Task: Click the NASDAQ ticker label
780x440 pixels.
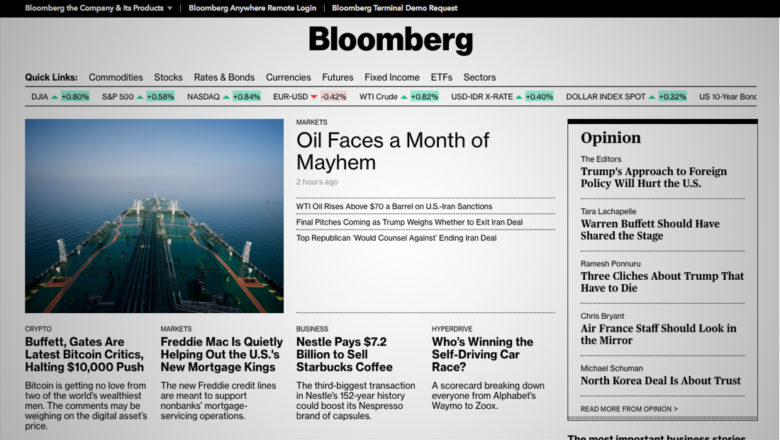Action: 203,96
